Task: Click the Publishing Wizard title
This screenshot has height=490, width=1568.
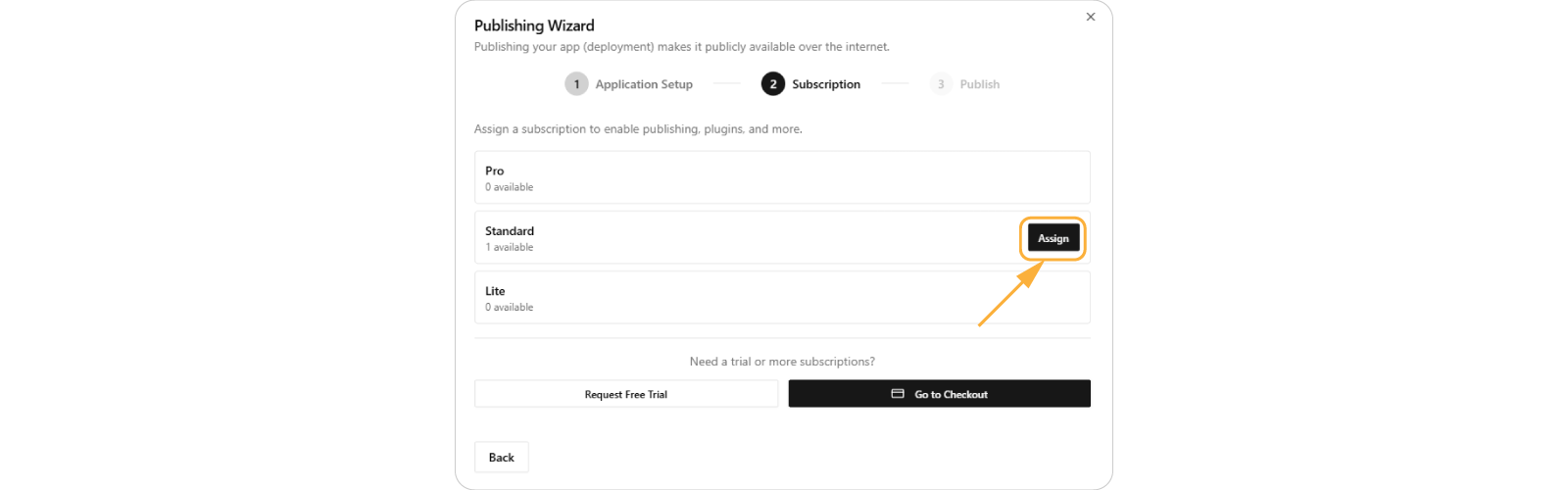Action: [x=534, y=25]
